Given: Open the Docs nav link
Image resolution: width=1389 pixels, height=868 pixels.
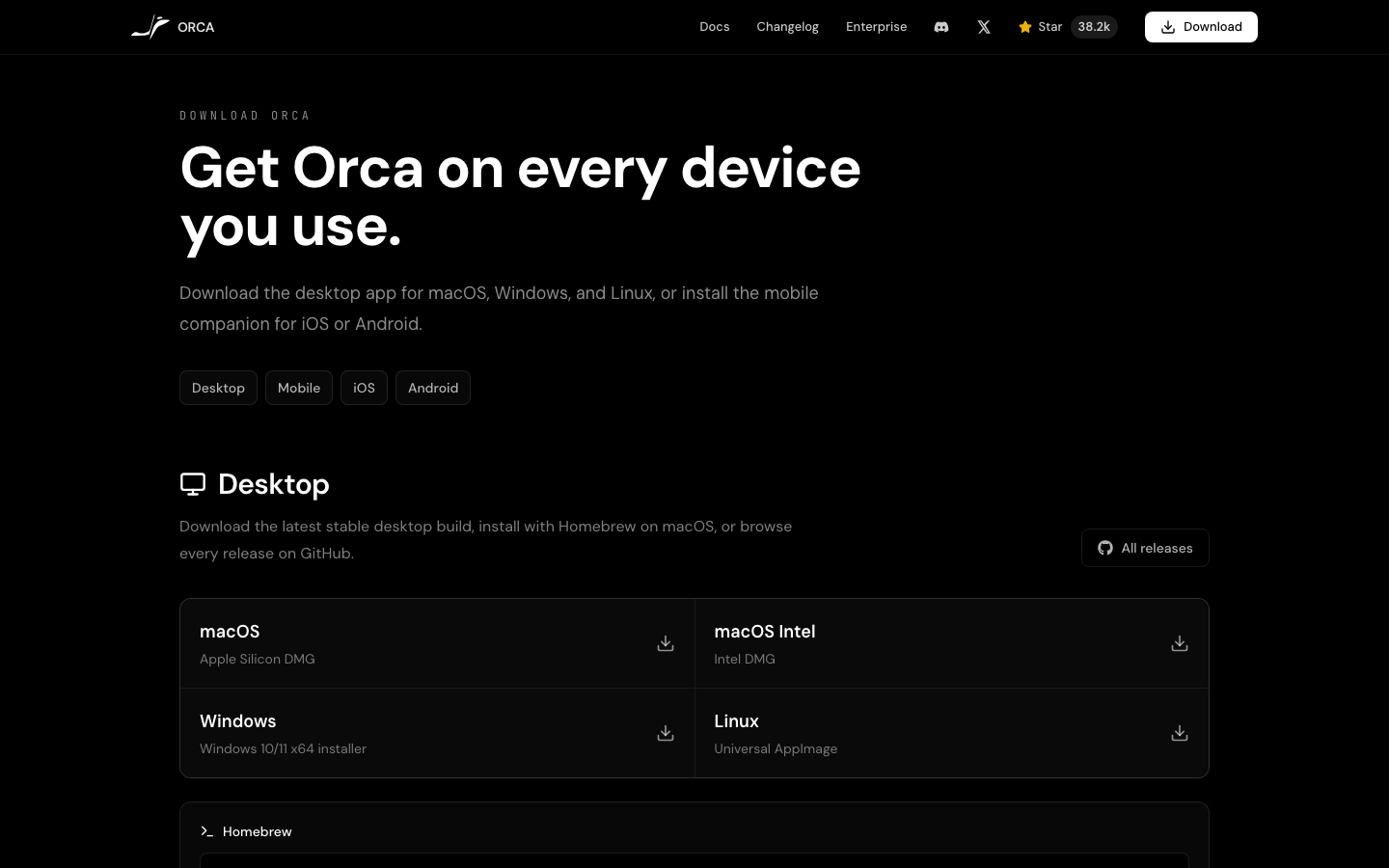Looking at the screenshot, I should [x=715, y=27].
